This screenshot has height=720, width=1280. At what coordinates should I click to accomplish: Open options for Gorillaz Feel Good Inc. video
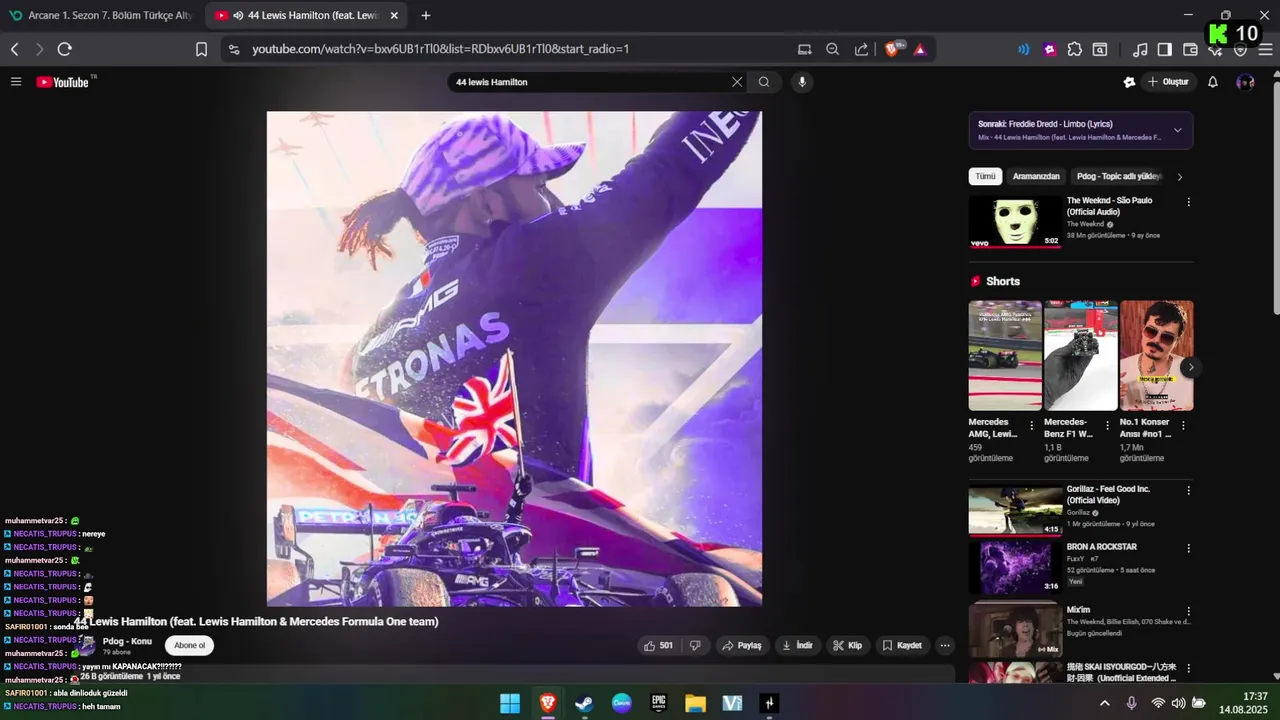click(x=1188, y=491)
